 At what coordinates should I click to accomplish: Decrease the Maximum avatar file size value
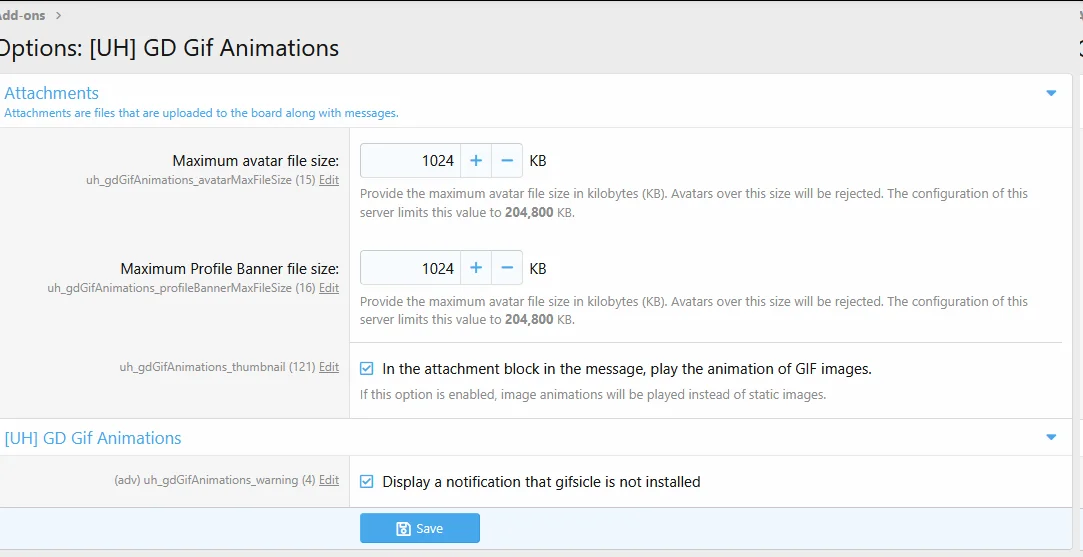click(x=507, y=160)
